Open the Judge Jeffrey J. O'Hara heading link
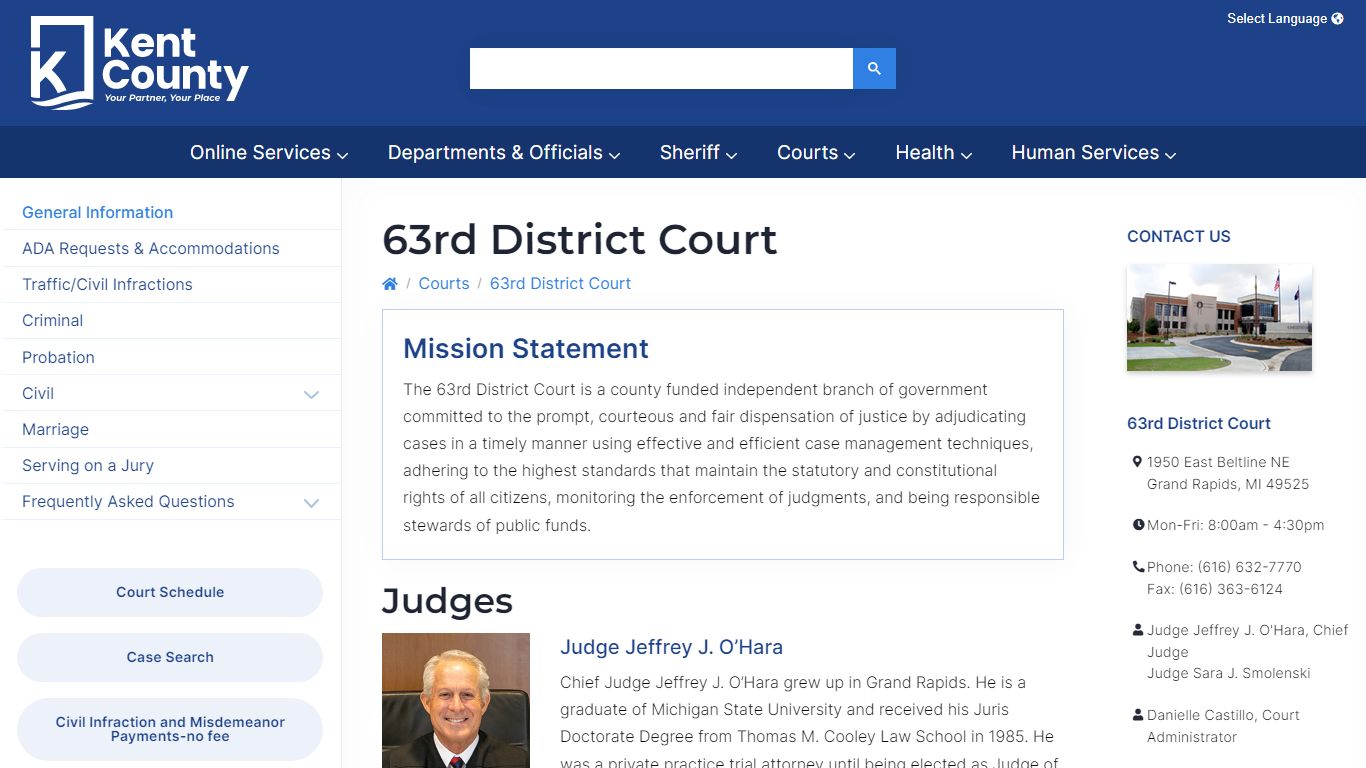This screenshot has width=1366, height=768. pos(671,647)
